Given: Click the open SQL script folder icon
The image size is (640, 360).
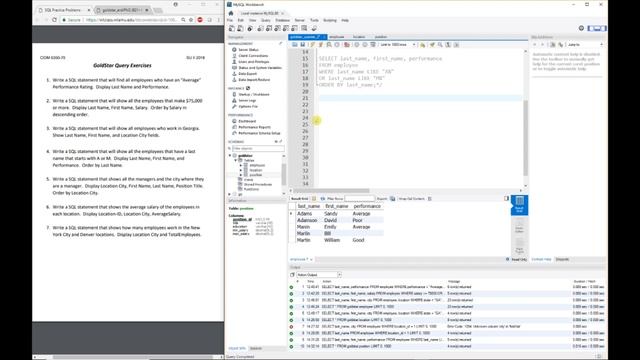Looking at the screenshot, I should pyautogui.click(x=295, y=44).
